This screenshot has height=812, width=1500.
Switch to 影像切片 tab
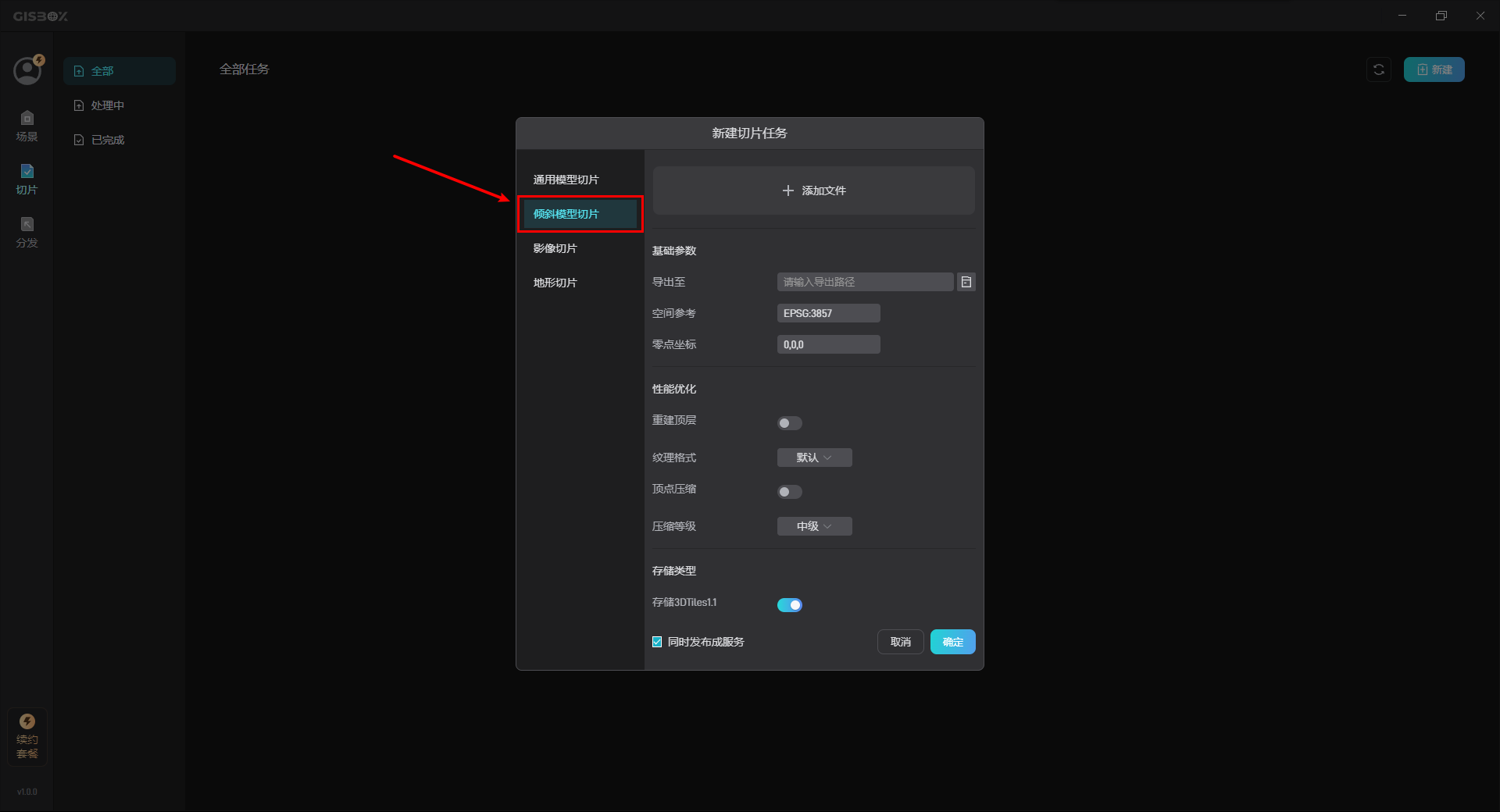[x=580, y=248]
